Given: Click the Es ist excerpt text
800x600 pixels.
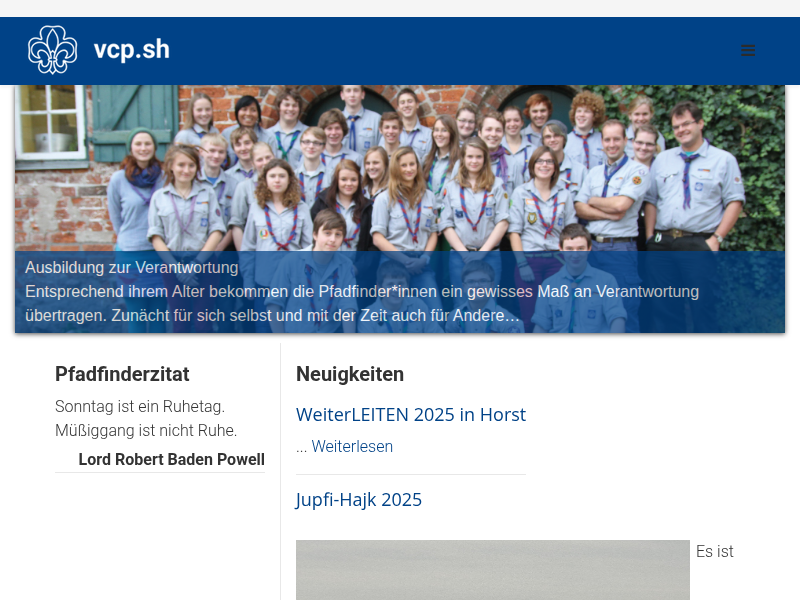Looking at the screenshot, I should (714, 552).
